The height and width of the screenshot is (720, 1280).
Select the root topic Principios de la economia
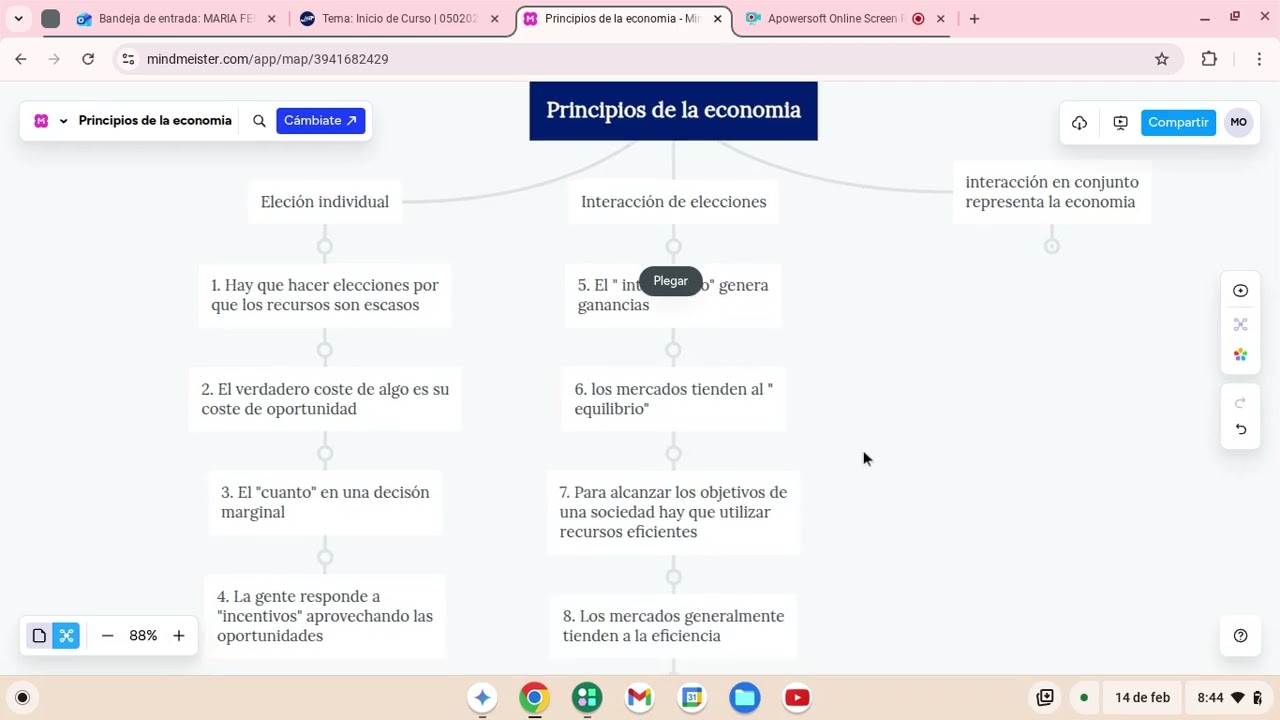coord(673,110)
